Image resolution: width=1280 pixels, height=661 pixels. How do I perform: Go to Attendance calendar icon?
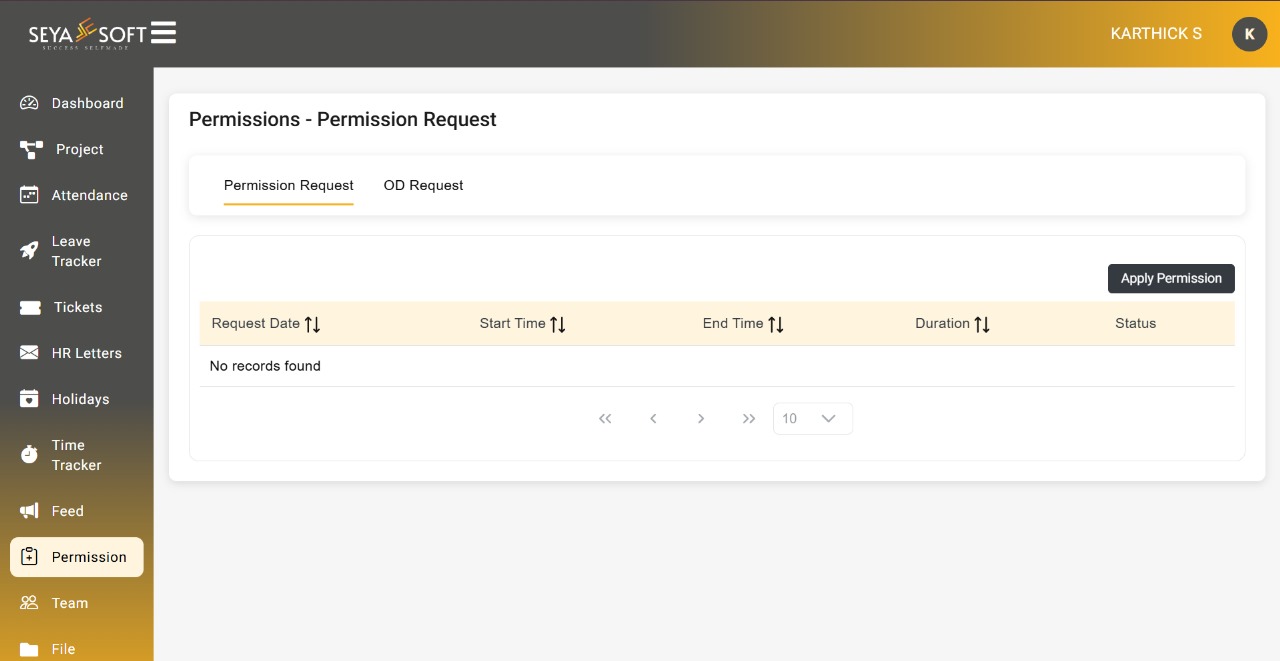click(29, 195)
